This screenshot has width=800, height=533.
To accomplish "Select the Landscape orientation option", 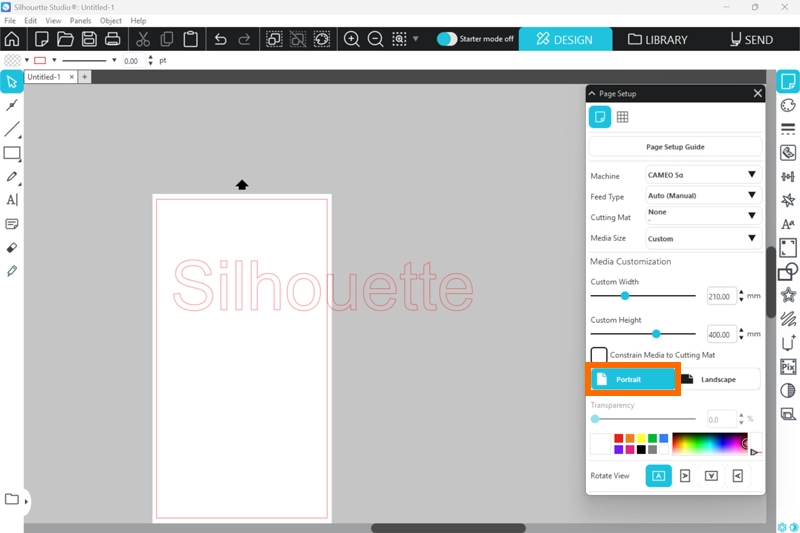I will tap(718, 379).
